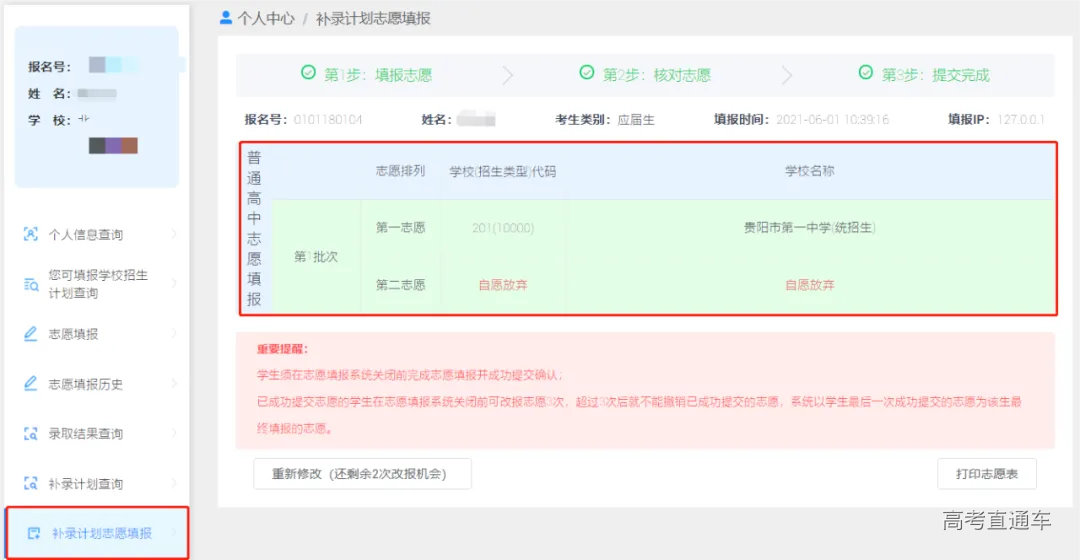1080x560 pixels.
Task: Click the 重要提醒 heading
Action: 282,349
